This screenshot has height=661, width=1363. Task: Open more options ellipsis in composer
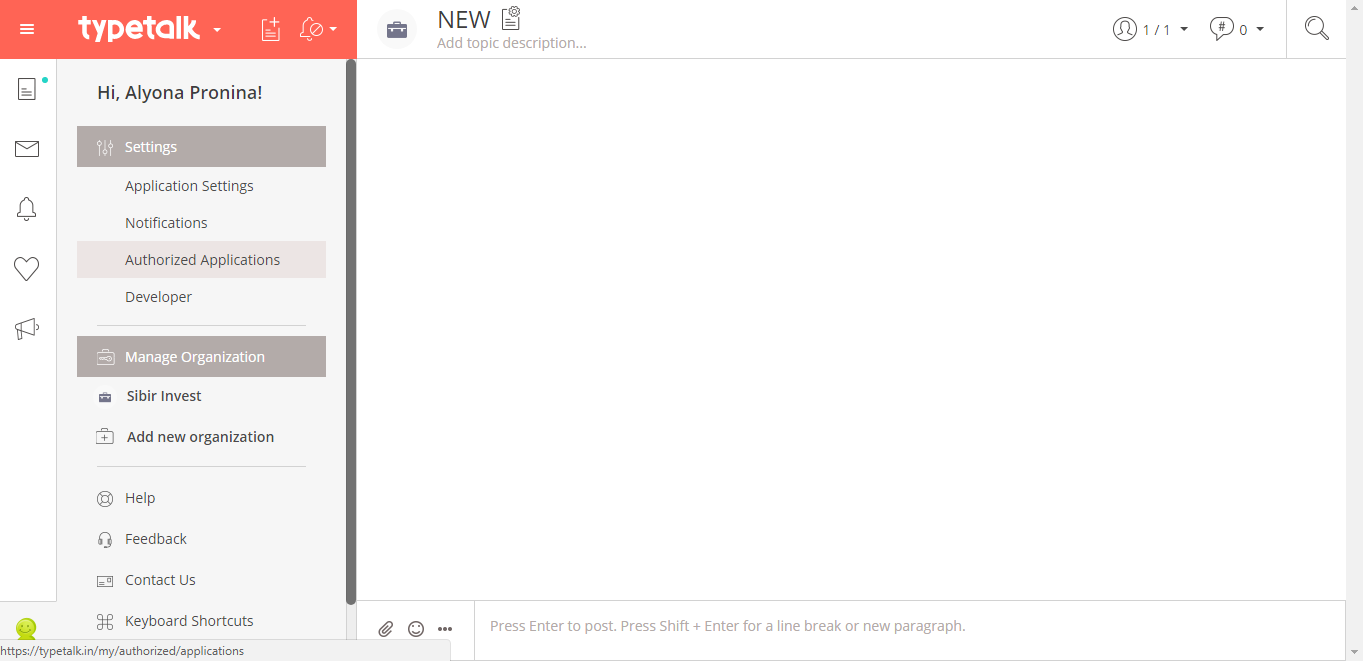click(445, 629)
